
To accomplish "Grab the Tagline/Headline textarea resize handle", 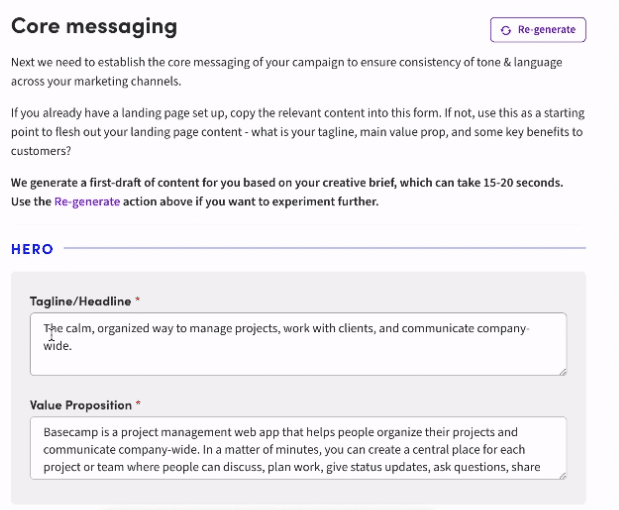I will (562, 371).
